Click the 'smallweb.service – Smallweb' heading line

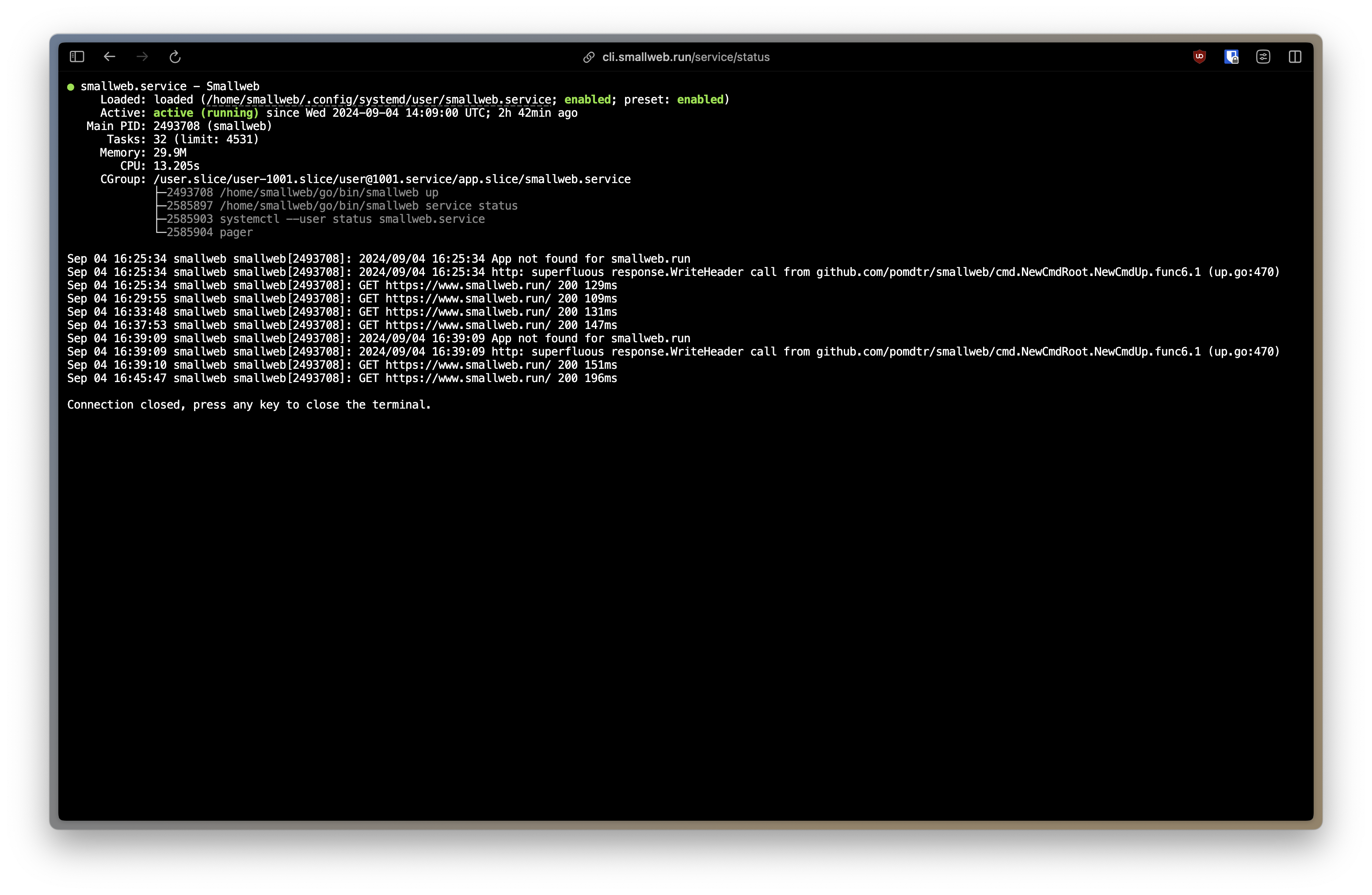tap(170, 87)
